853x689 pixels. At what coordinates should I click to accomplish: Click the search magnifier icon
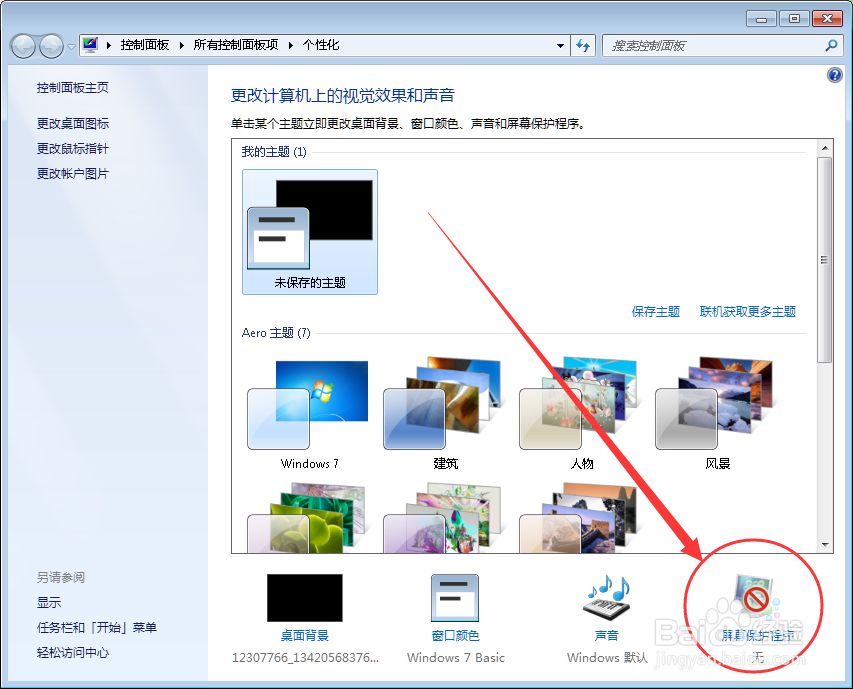pos(831,45)
